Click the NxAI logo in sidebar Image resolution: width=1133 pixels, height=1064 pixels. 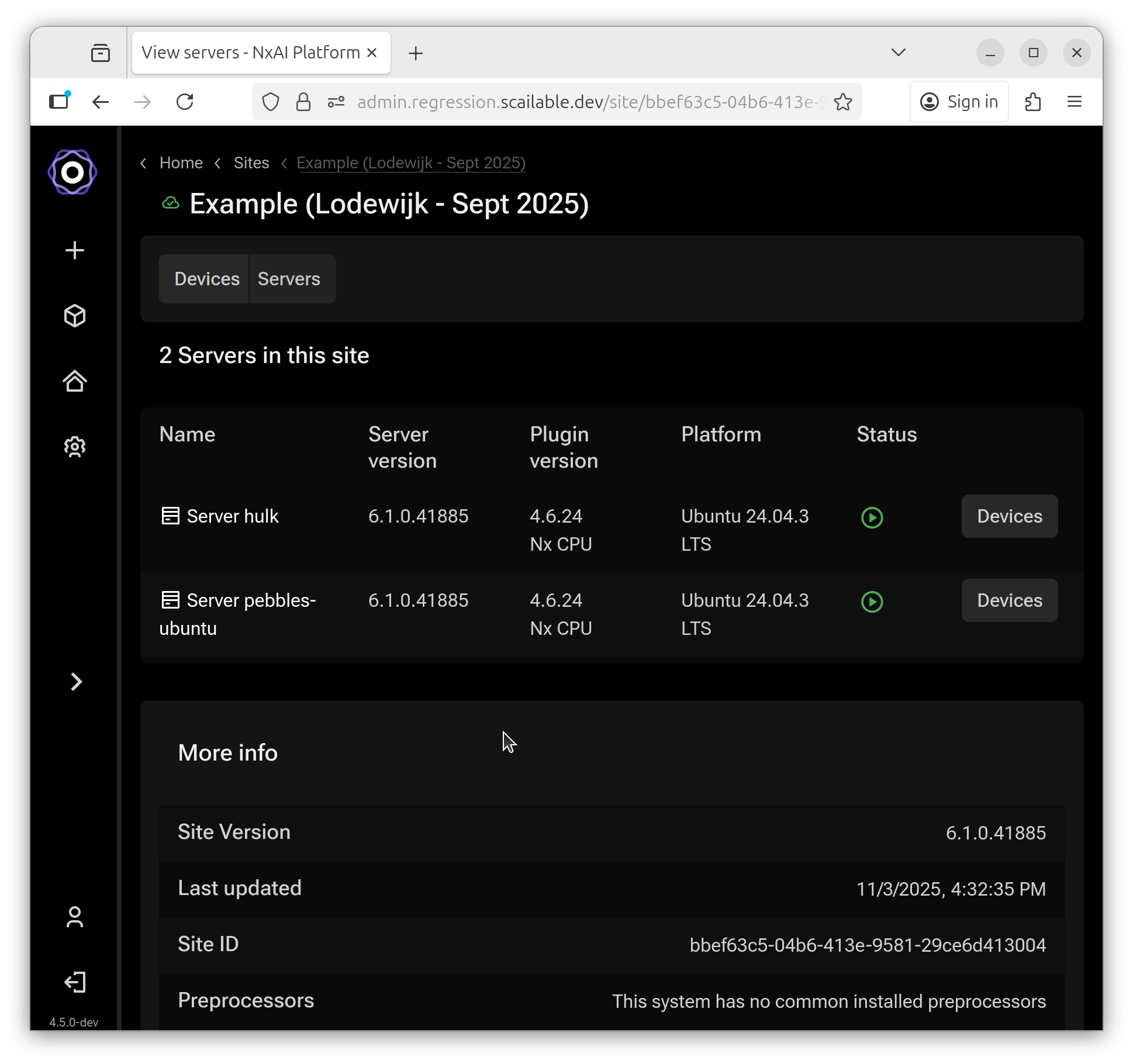click(72, 172)
